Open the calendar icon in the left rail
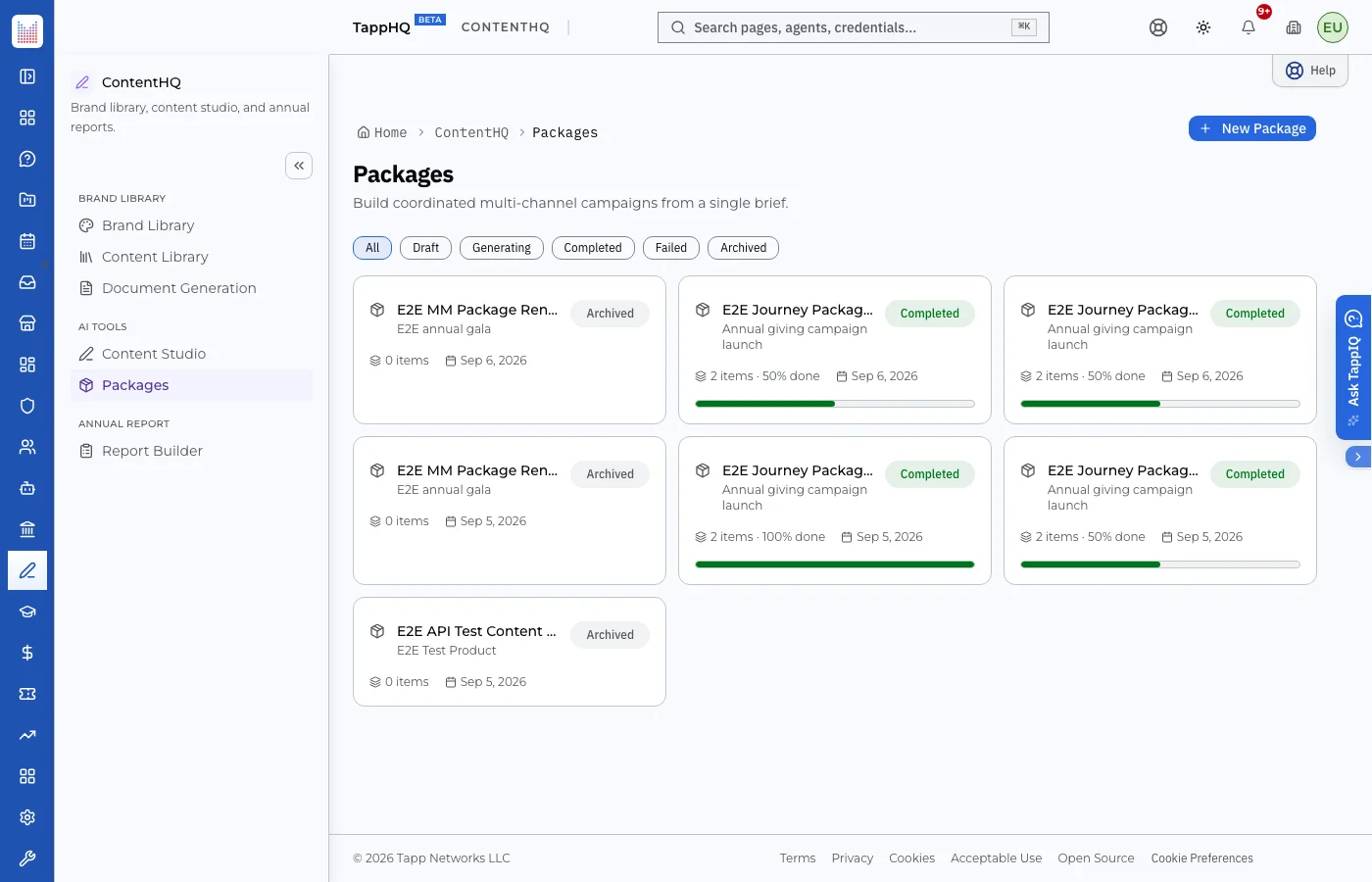This screenshot has width=1372, height=882. point(27,241)
